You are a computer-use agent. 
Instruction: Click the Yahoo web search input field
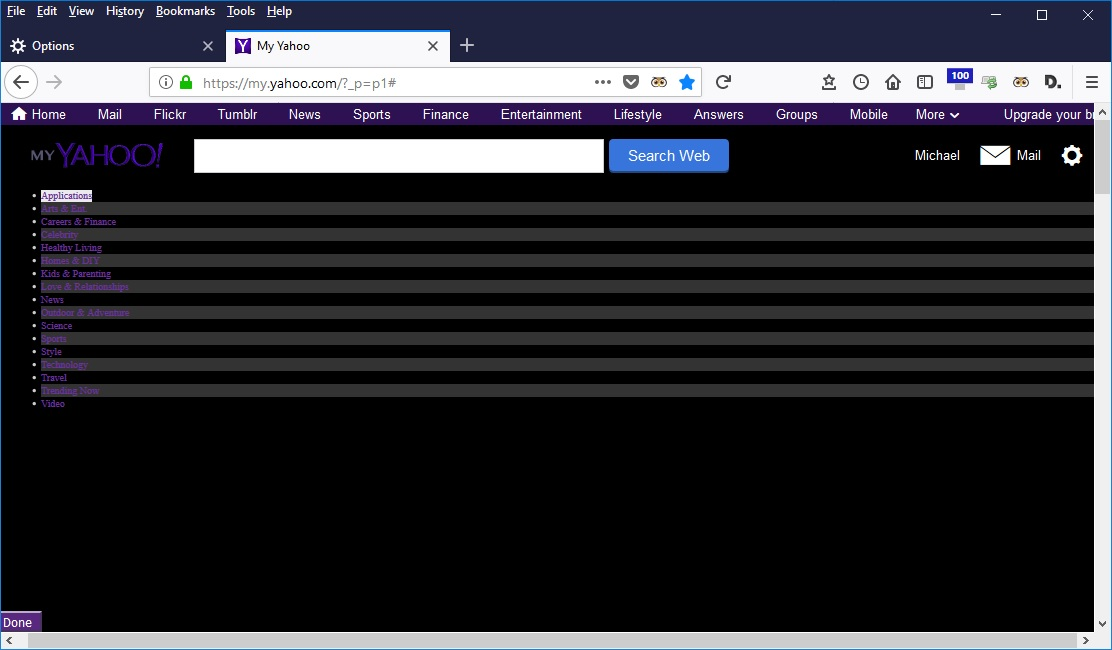click(x=399, y=155)
